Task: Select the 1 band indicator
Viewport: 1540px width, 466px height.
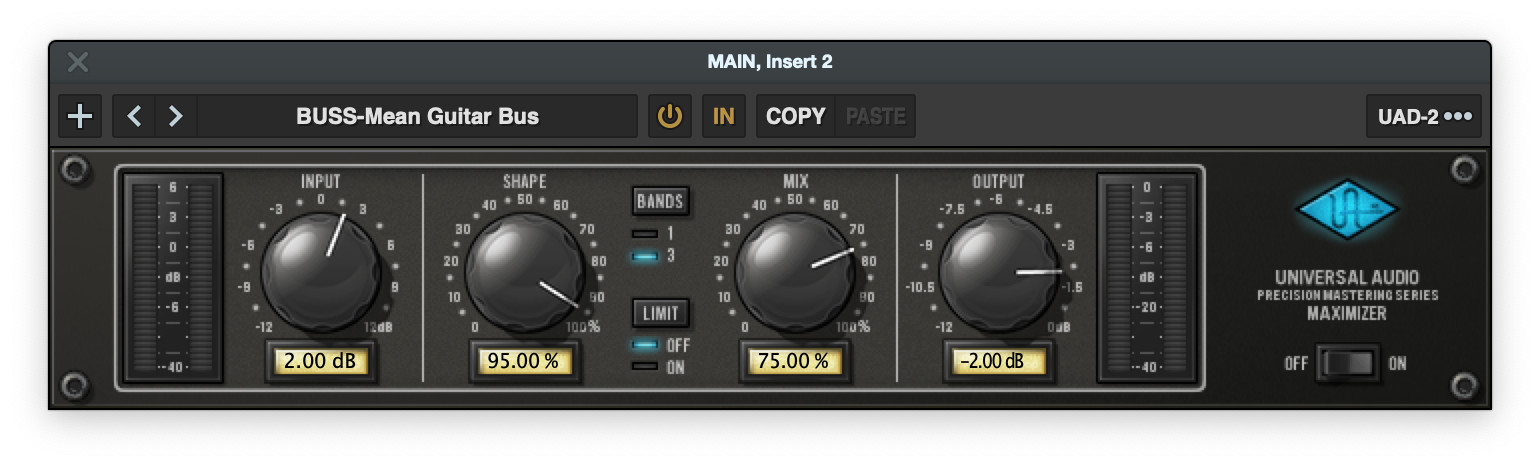Action: [x=646, y=234]
